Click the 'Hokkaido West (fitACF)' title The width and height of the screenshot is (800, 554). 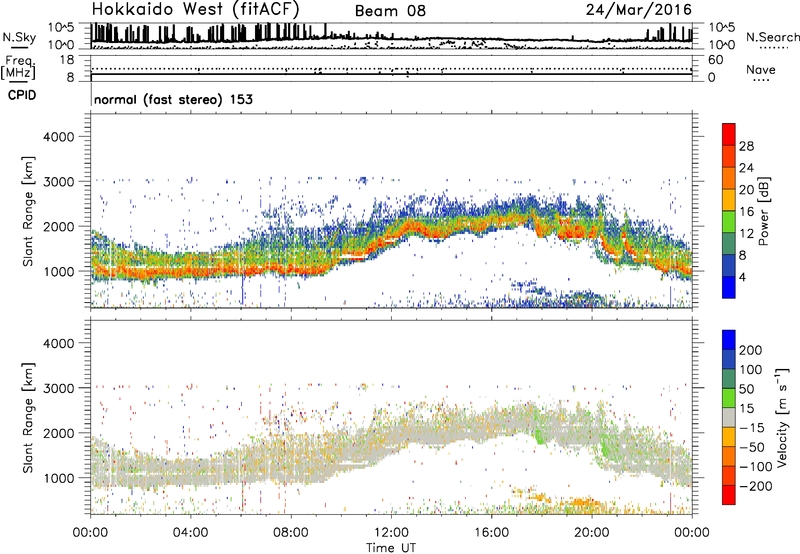point(195,9)
